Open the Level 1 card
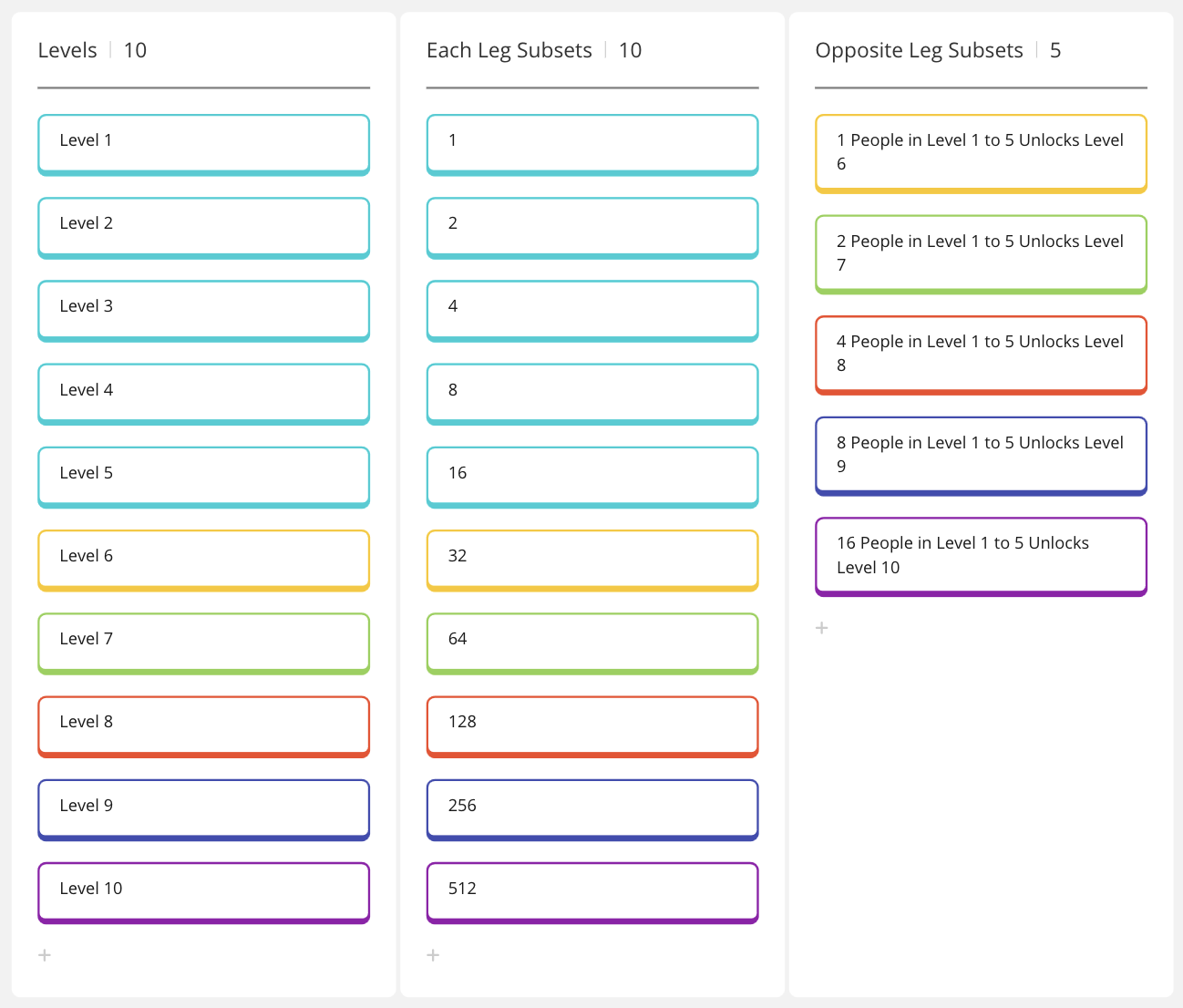Image resolution: width=1183 pixels, height=1008 pixels. (x=204, y=145)
